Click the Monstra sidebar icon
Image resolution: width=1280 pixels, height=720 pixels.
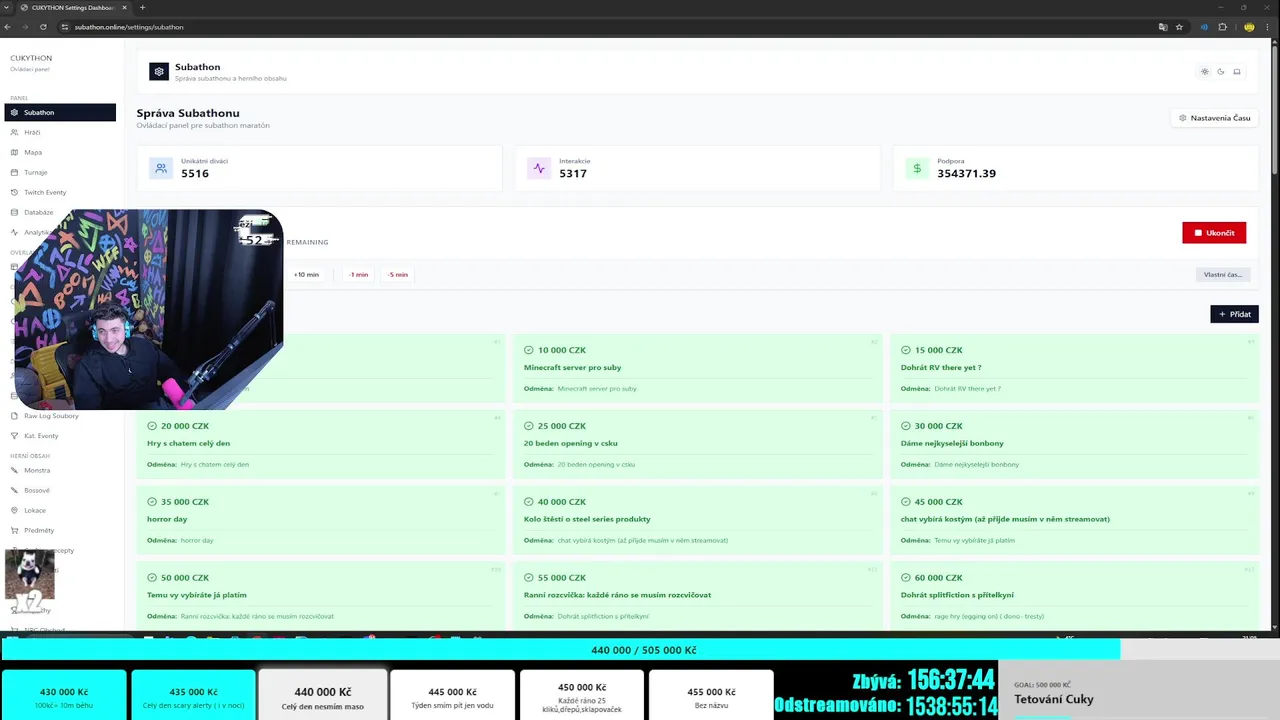(14, 470)
